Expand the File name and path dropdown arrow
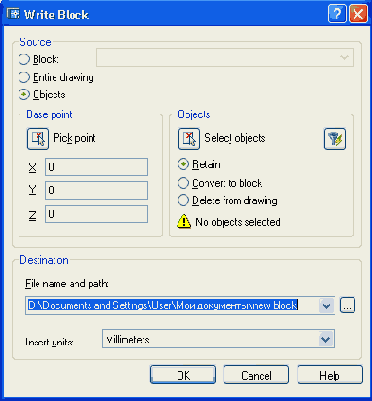Screen dimensions: 372x401 point(327,305)
